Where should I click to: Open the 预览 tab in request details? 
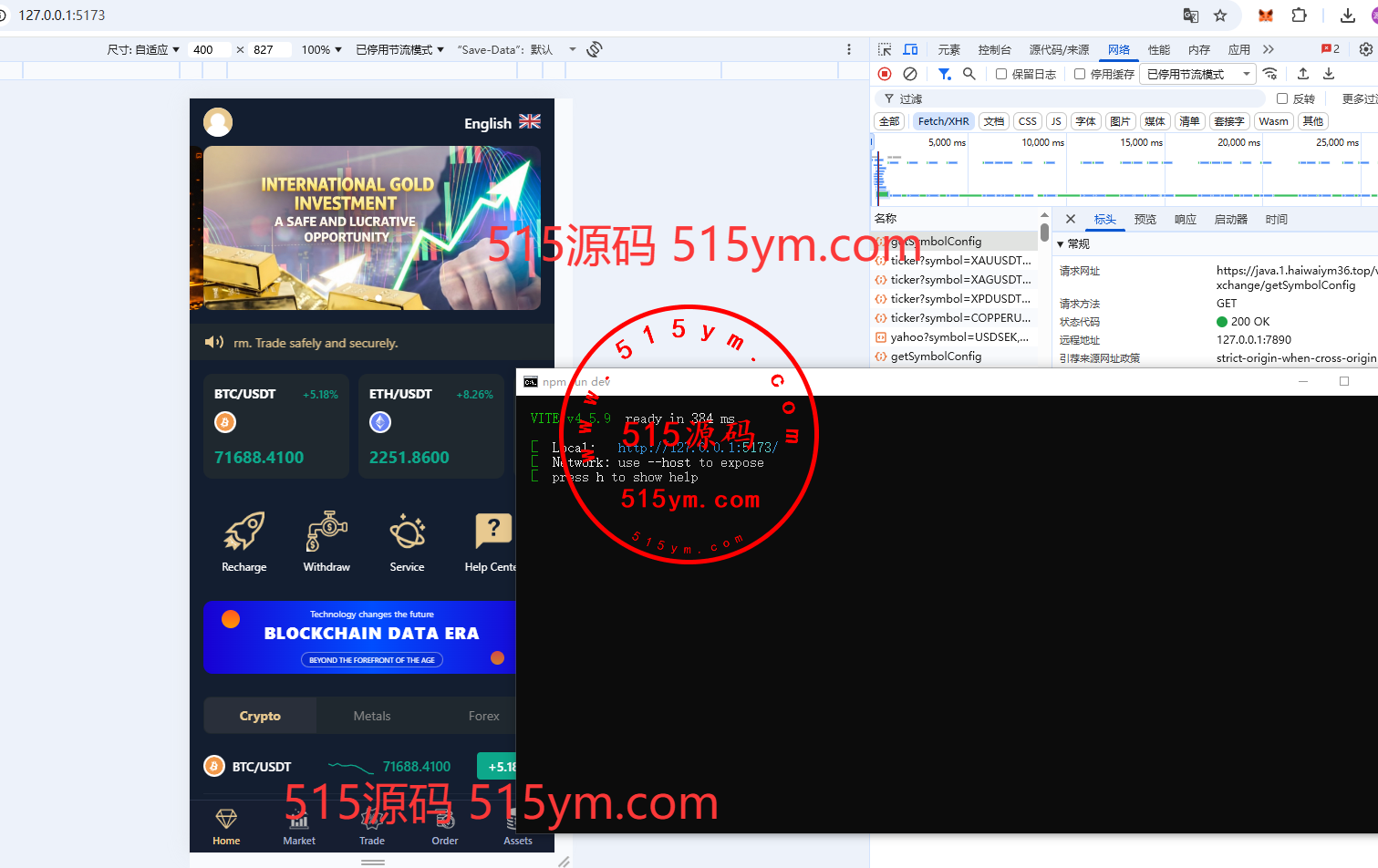tap(1145, 219)
